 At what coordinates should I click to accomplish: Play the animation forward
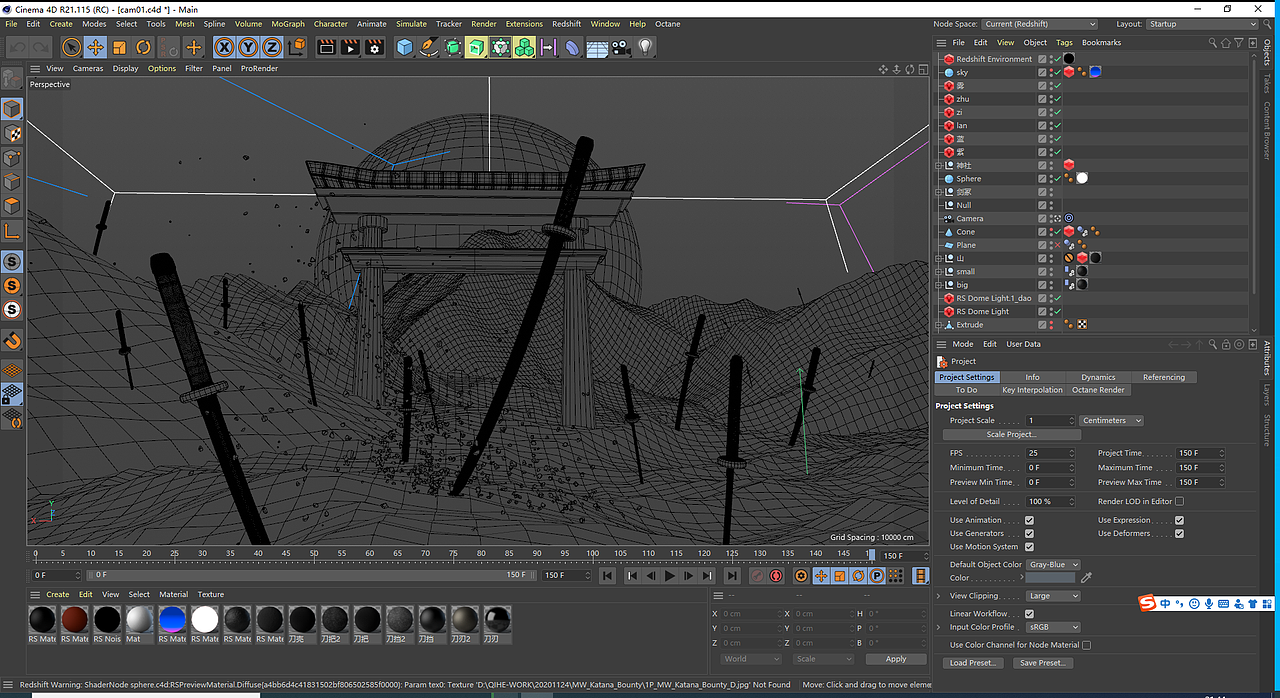coord(670,576)
